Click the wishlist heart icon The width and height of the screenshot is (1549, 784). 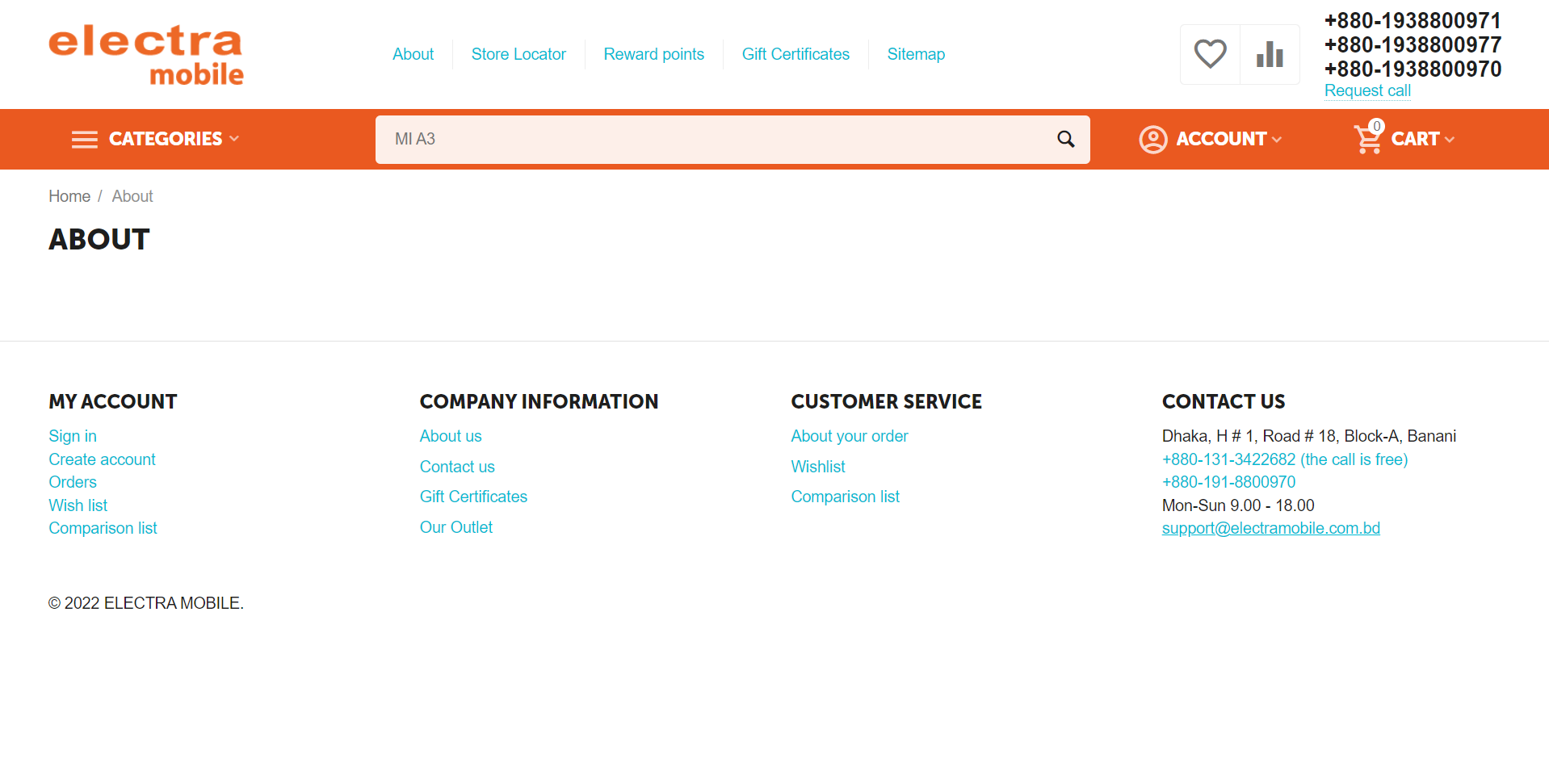click(x=1210, y=54)
